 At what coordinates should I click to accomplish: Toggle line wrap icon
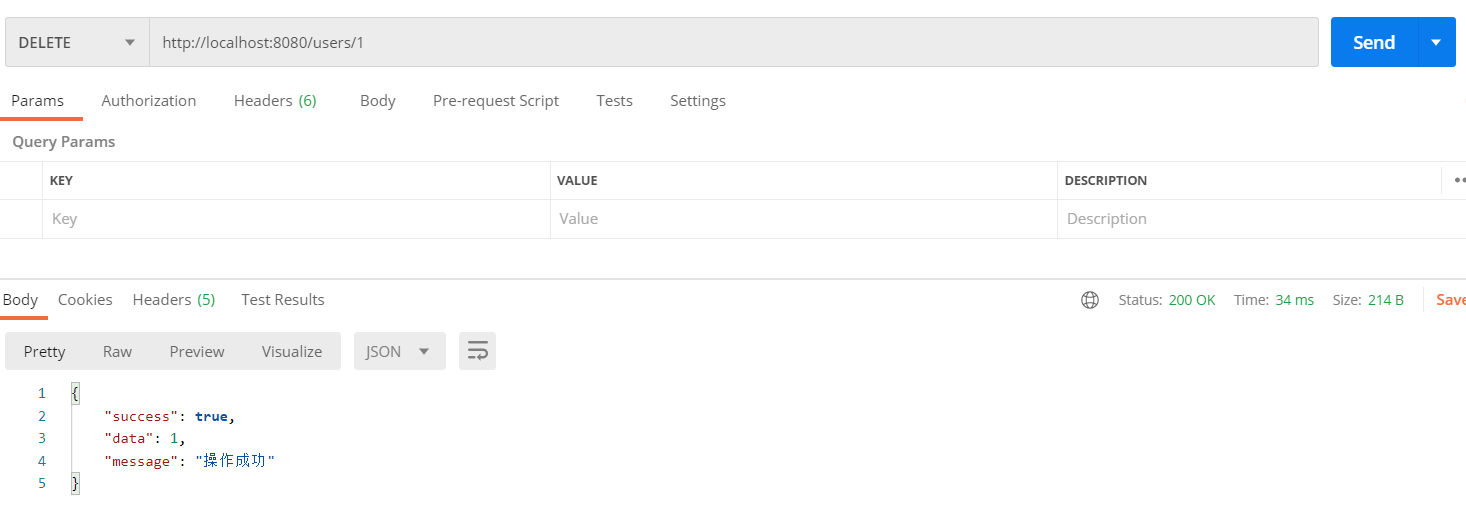pos(478,351)
